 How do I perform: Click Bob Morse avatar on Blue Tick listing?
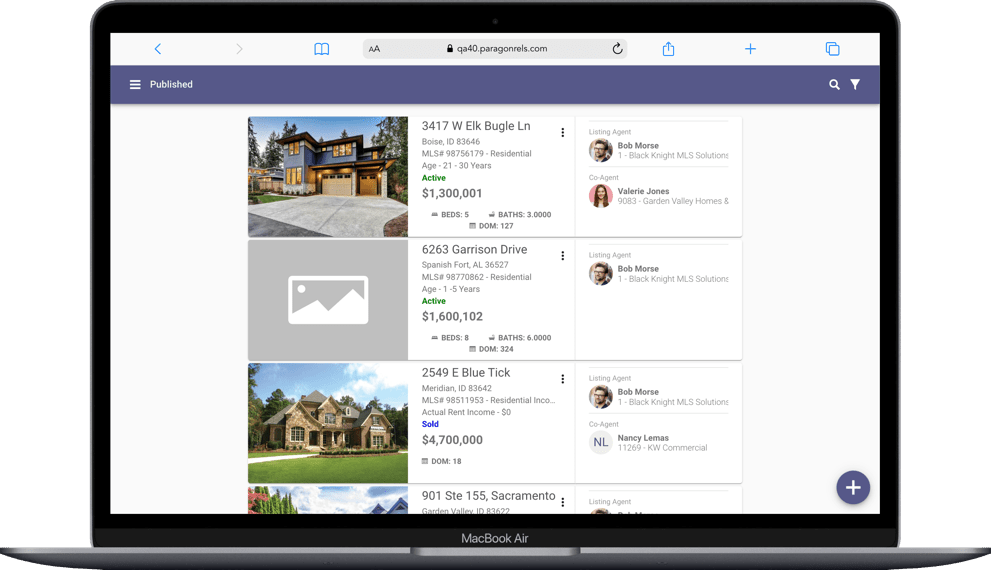600,397
